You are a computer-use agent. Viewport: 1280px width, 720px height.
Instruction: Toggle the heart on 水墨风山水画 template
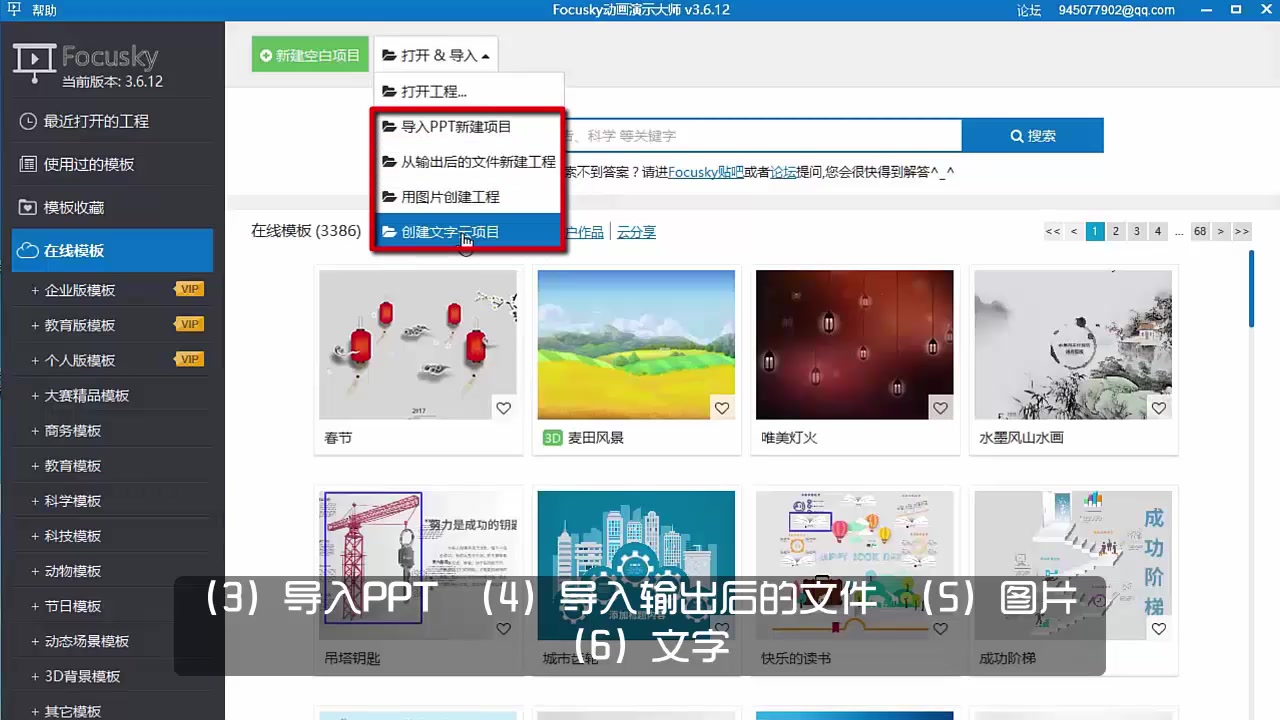point(1158,408)
